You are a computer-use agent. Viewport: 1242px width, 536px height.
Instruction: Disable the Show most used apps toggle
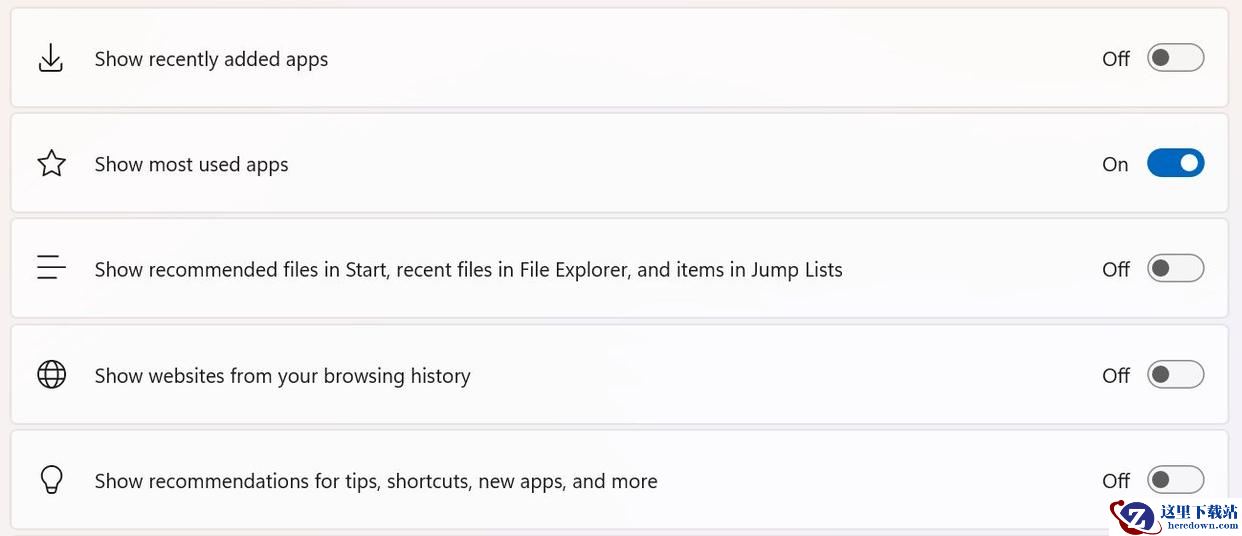tap(1175, 163)
